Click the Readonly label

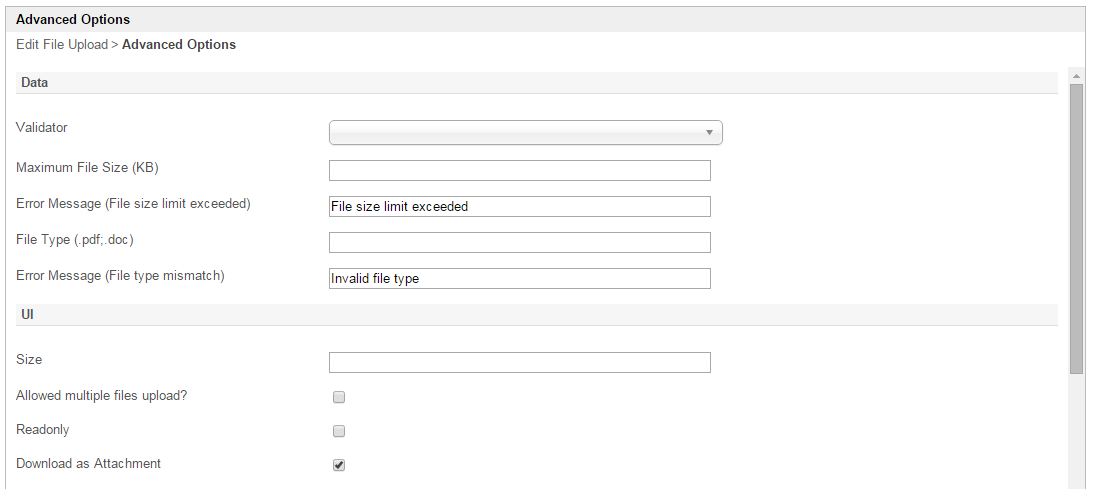[43, 429]
